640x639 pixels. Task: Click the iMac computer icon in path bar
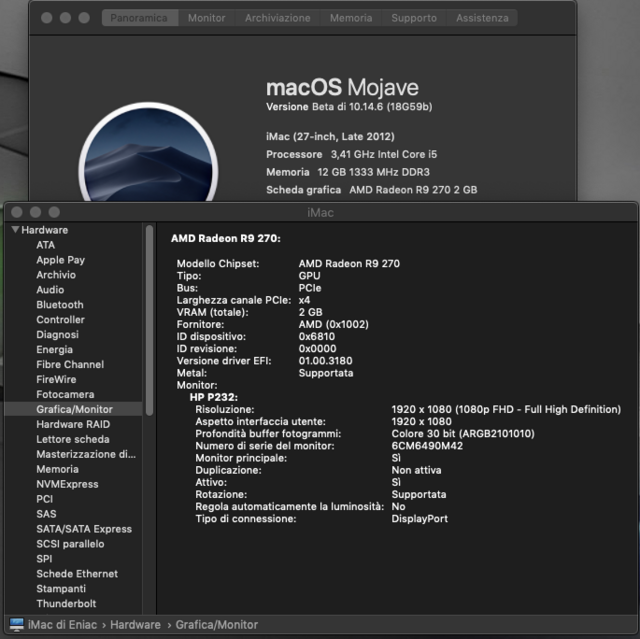pos(17,624)
